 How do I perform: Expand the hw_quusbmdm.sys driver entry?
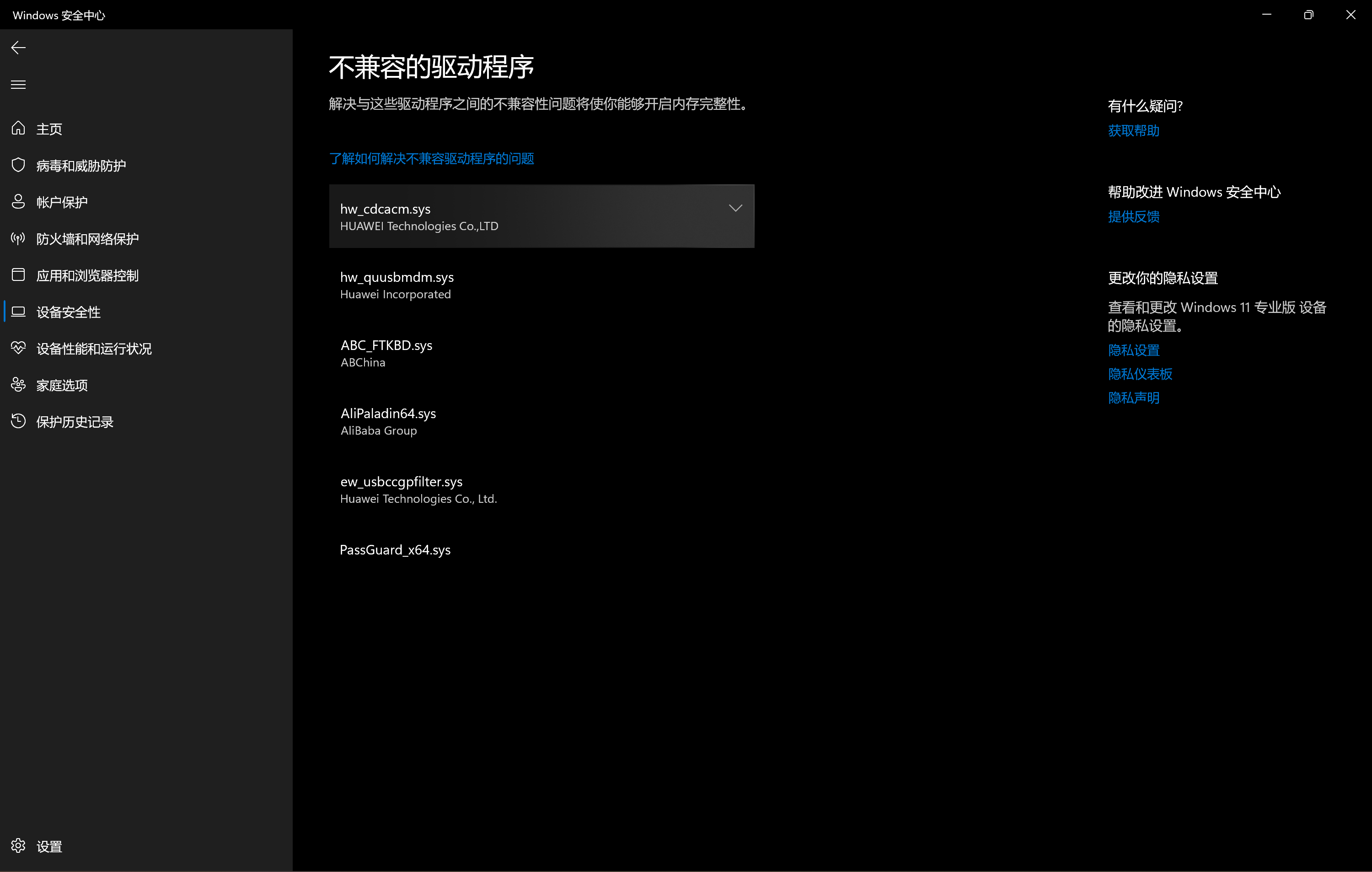[x=541, y=285]
